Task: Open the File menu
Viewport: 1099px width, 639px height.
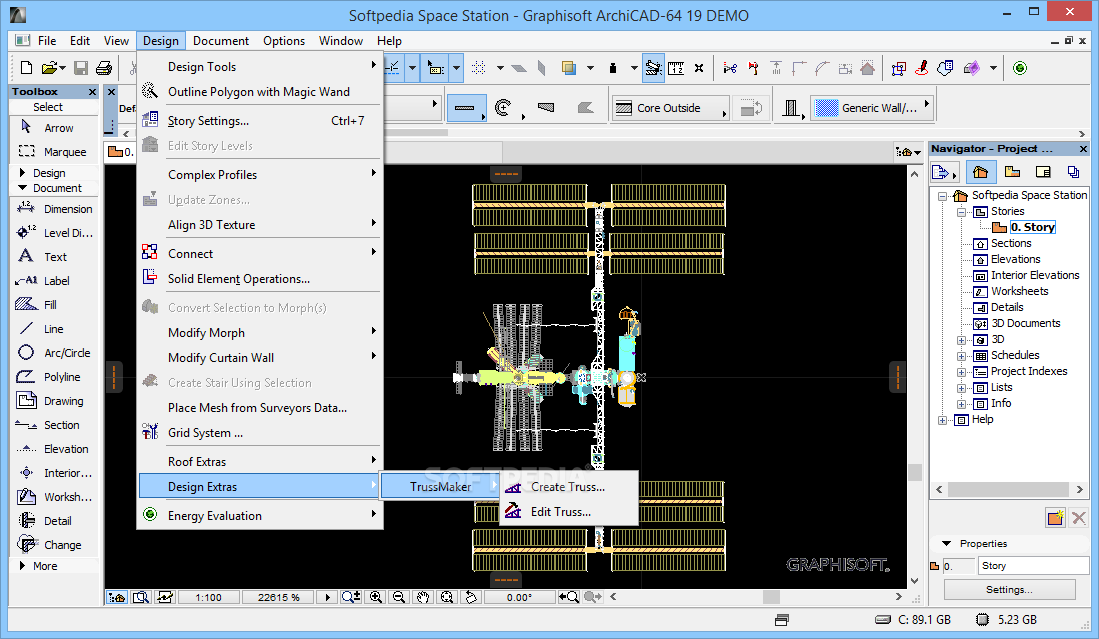Action: click(47, 41)
